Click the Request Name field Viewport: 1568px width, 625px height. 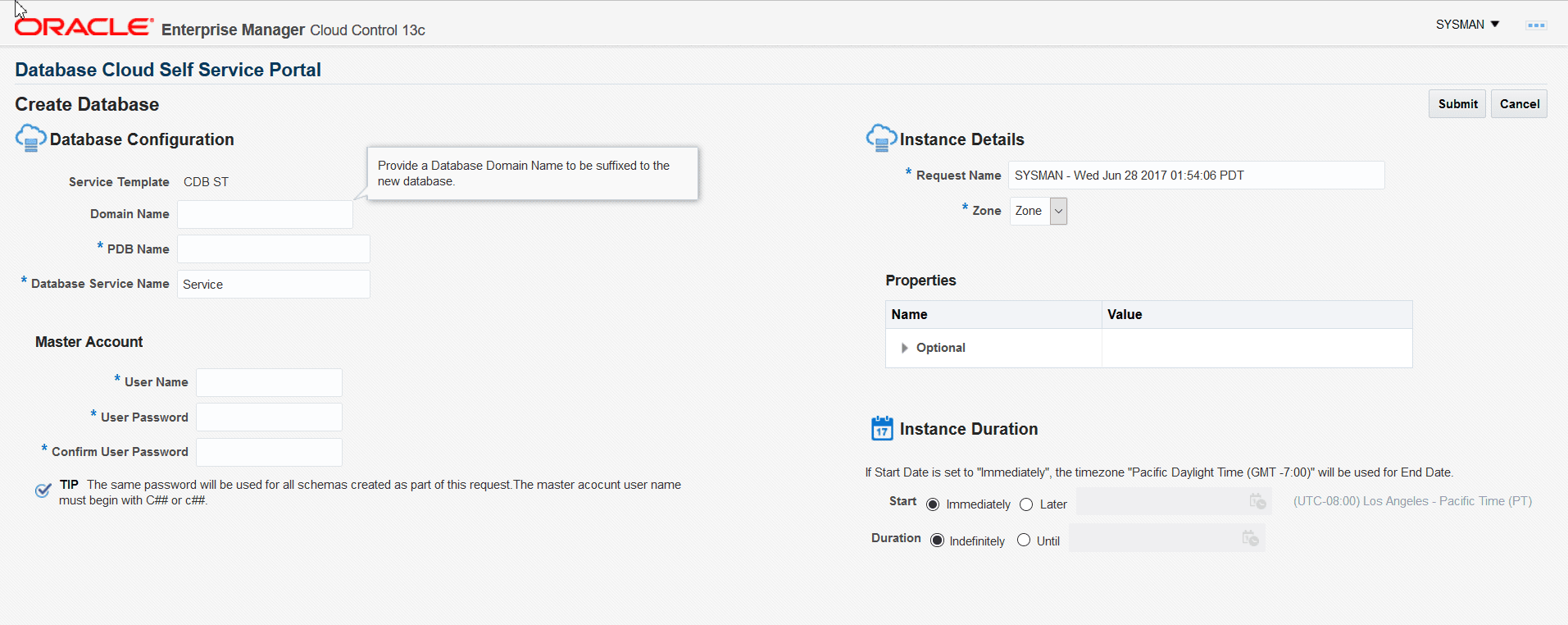(x=1197, y=176)
